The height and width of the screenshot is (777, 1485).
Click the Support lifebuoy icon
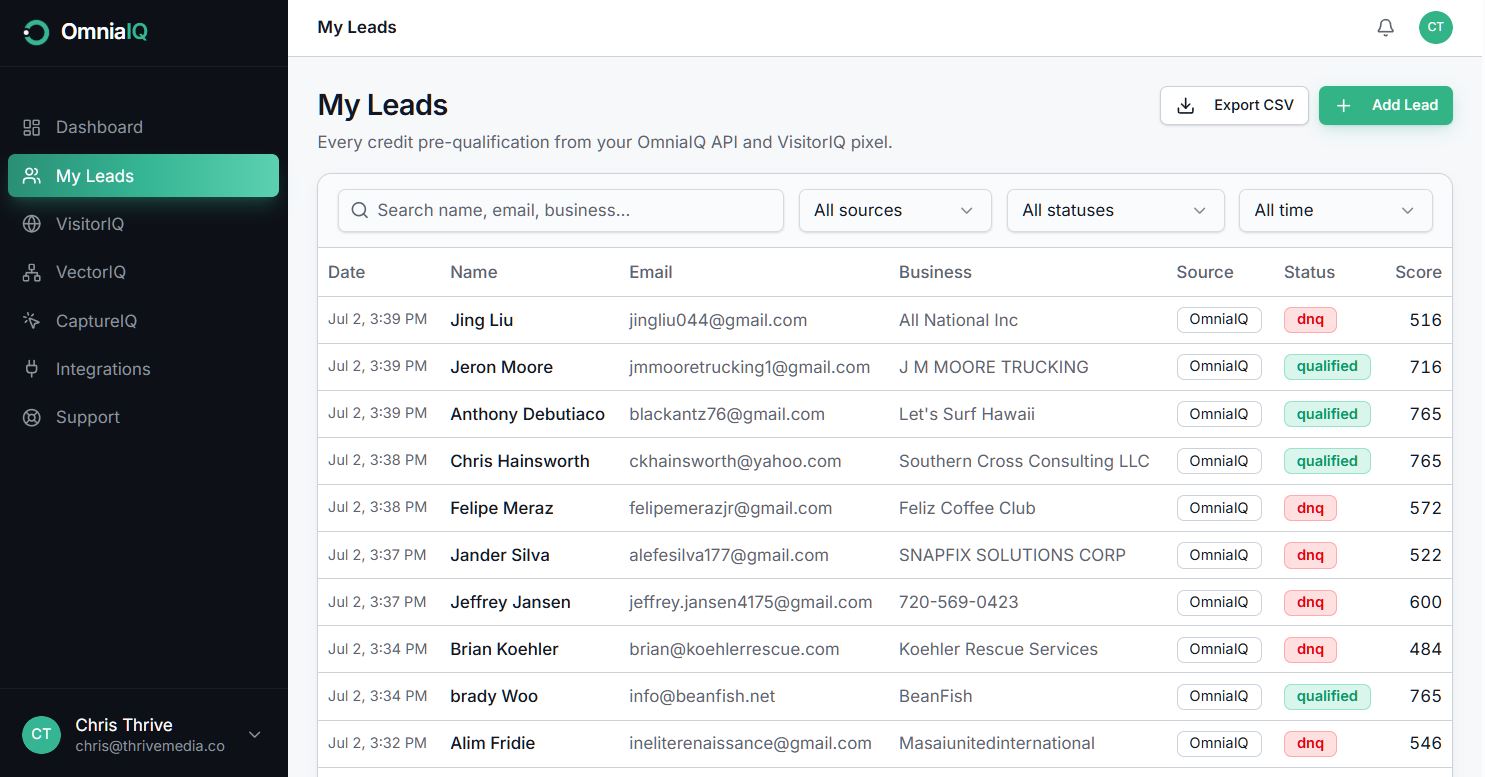point(32,417)
